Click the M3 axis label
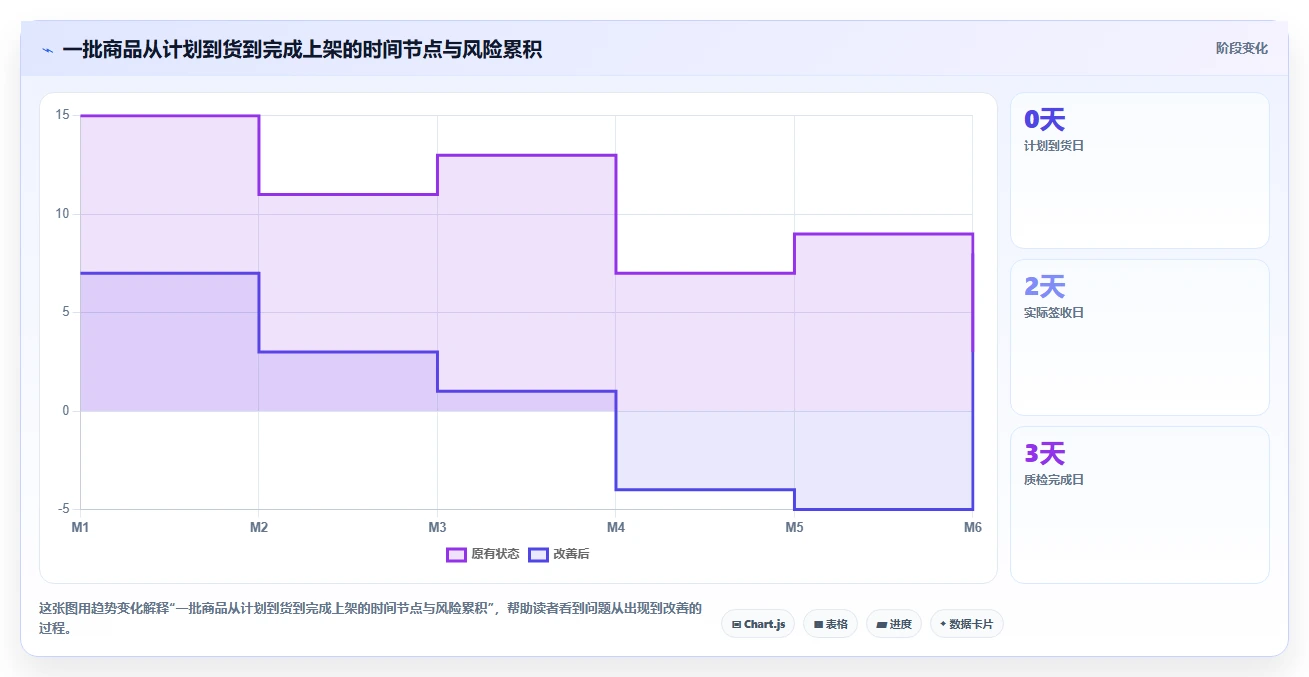 (x=437, y=527)
